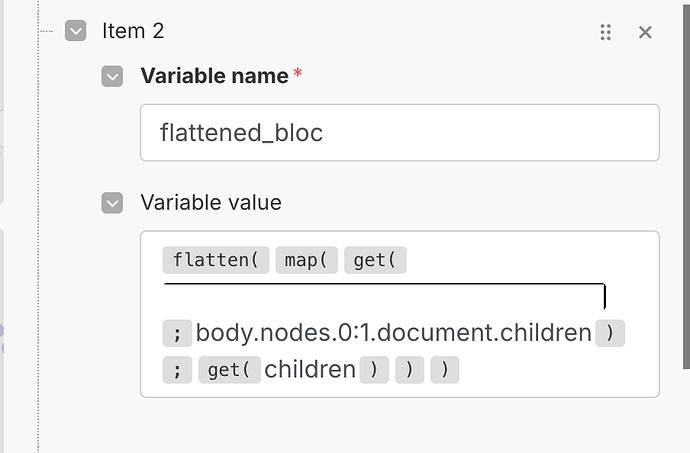
Task: Select the flatten( function pill
Action: [x=216, y=260]
